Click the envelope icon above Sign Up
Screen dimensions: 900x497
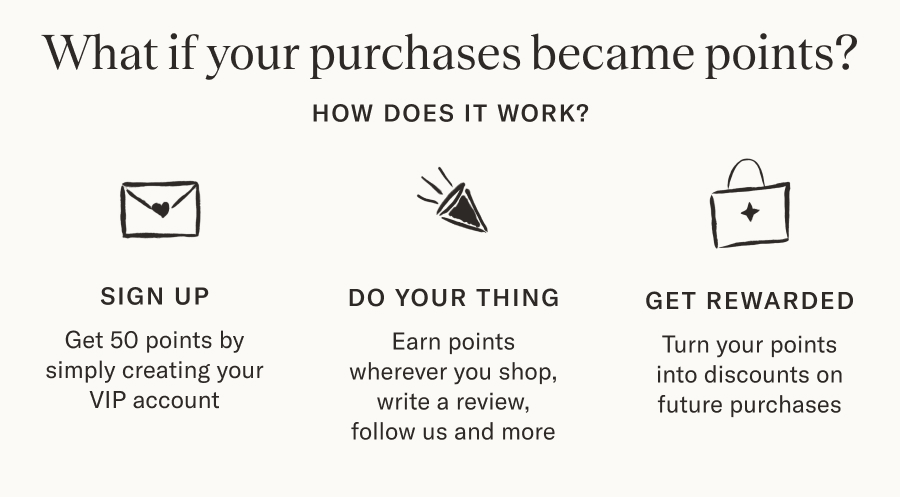[160, 209]
